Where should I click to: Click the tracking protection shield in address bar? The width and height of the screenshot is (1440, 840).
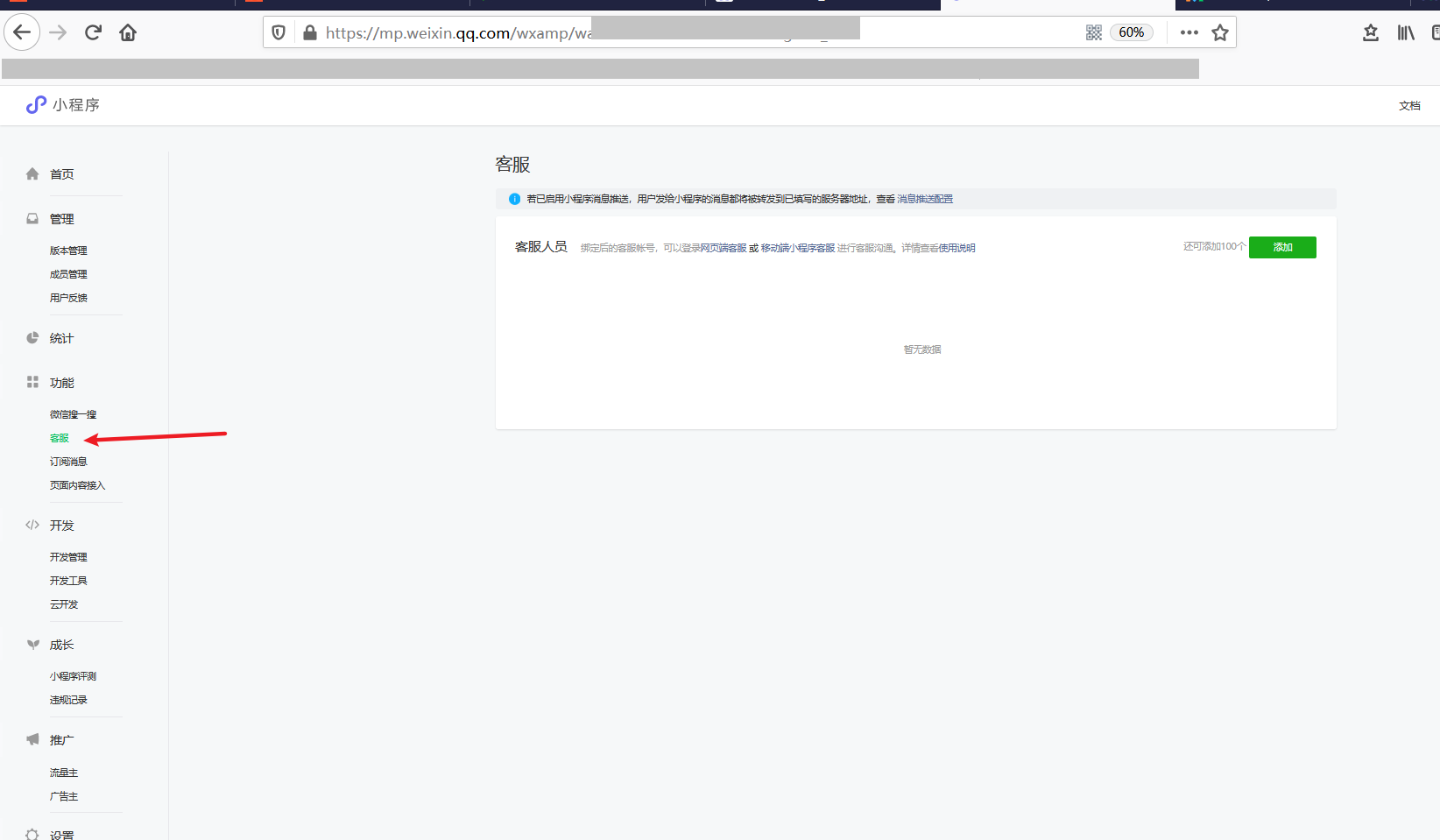[278, 32]
